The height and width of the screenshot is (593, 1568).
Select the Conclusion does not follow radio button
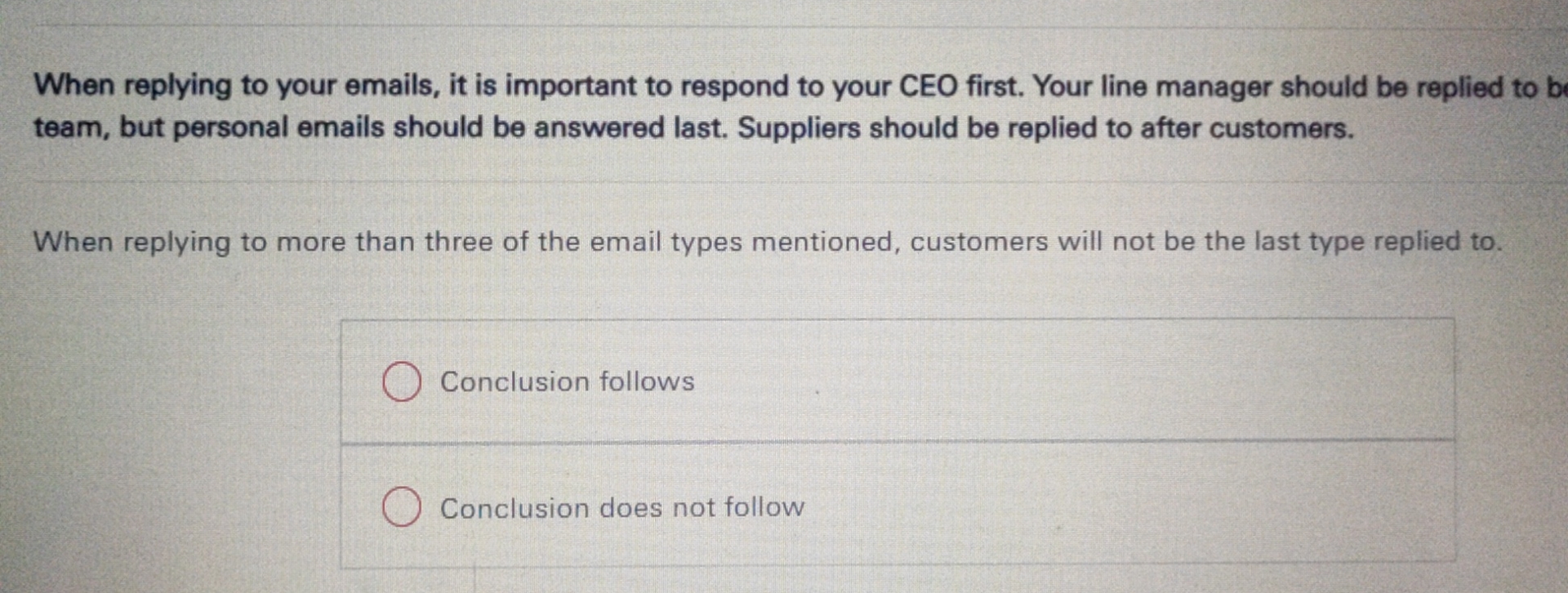400,507
